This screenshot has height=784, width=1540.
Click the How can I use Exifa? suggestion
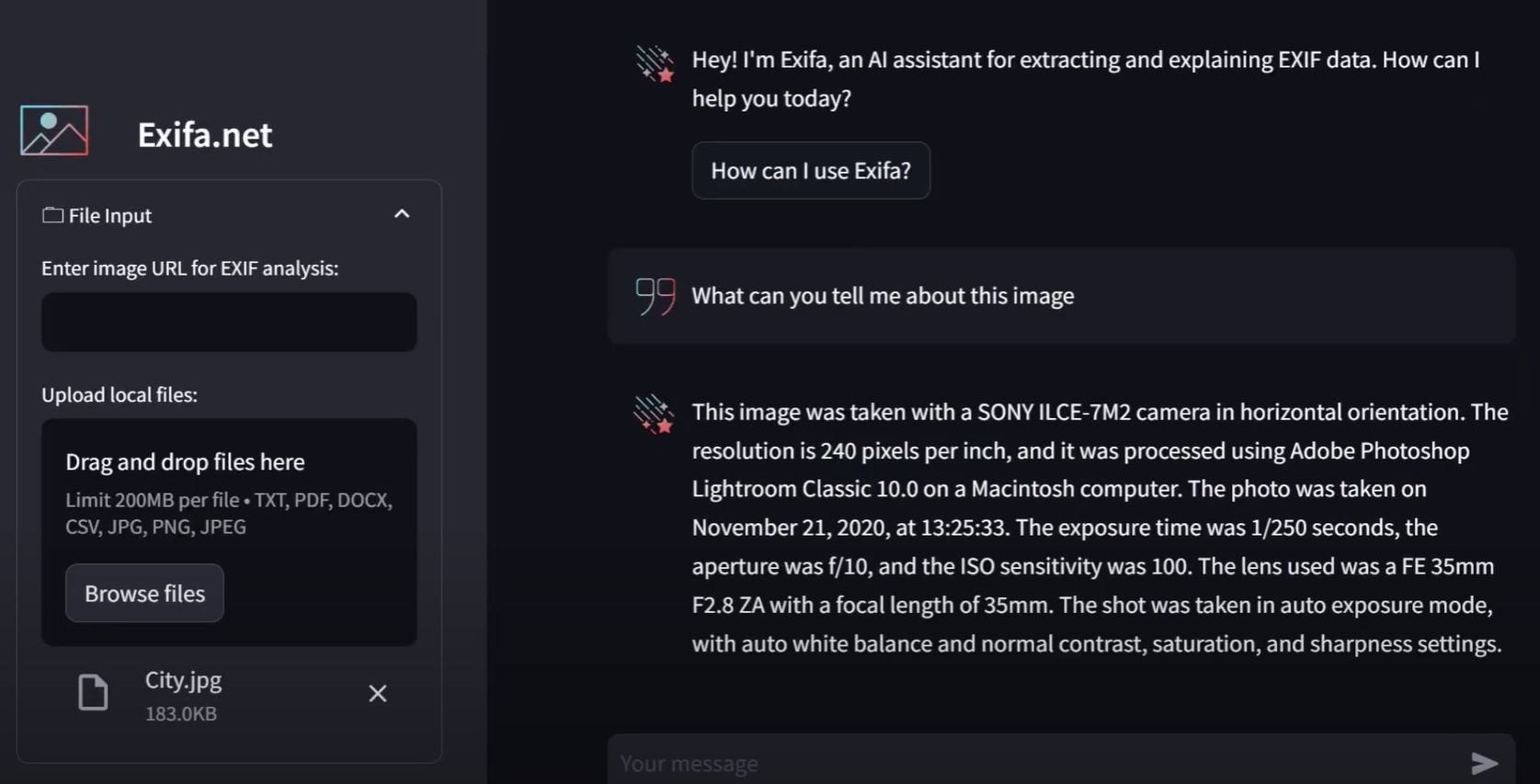[811, 170]
